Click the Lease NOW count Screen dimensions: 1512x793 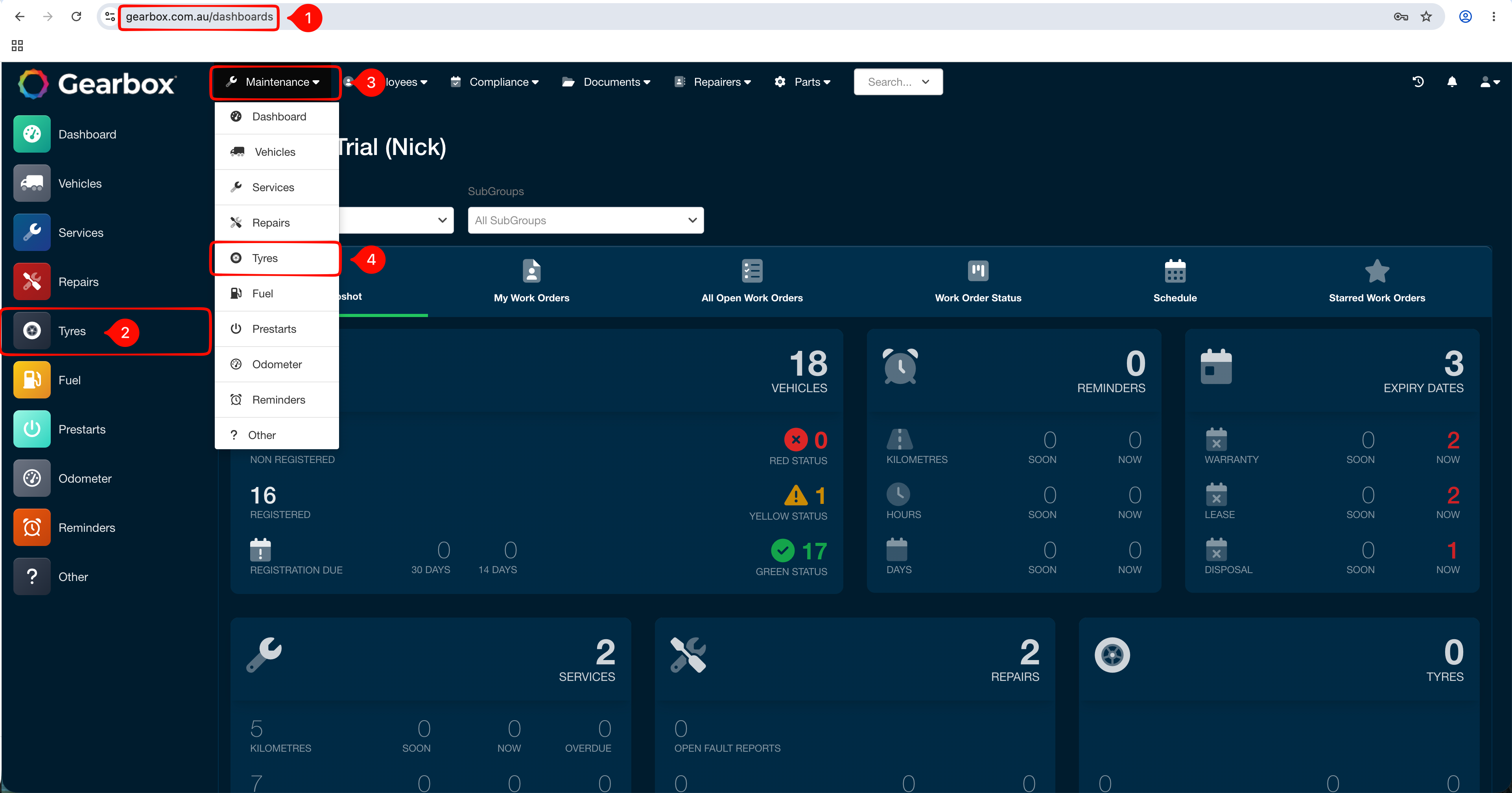1453,495
